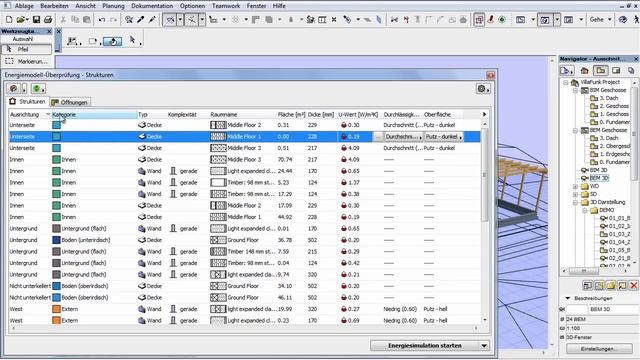The image size is (640, 360).
Task: Click the orange Extern swatch in first West row
Action: (56, 309)
